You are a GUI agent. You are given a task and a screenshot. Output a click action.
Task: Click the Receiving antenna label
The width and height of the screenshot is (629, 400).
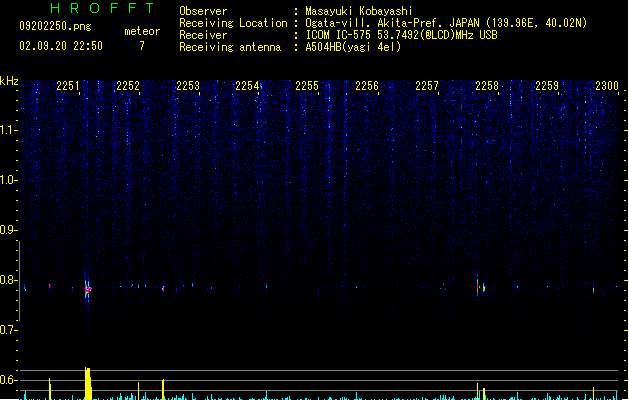[230, 47]
